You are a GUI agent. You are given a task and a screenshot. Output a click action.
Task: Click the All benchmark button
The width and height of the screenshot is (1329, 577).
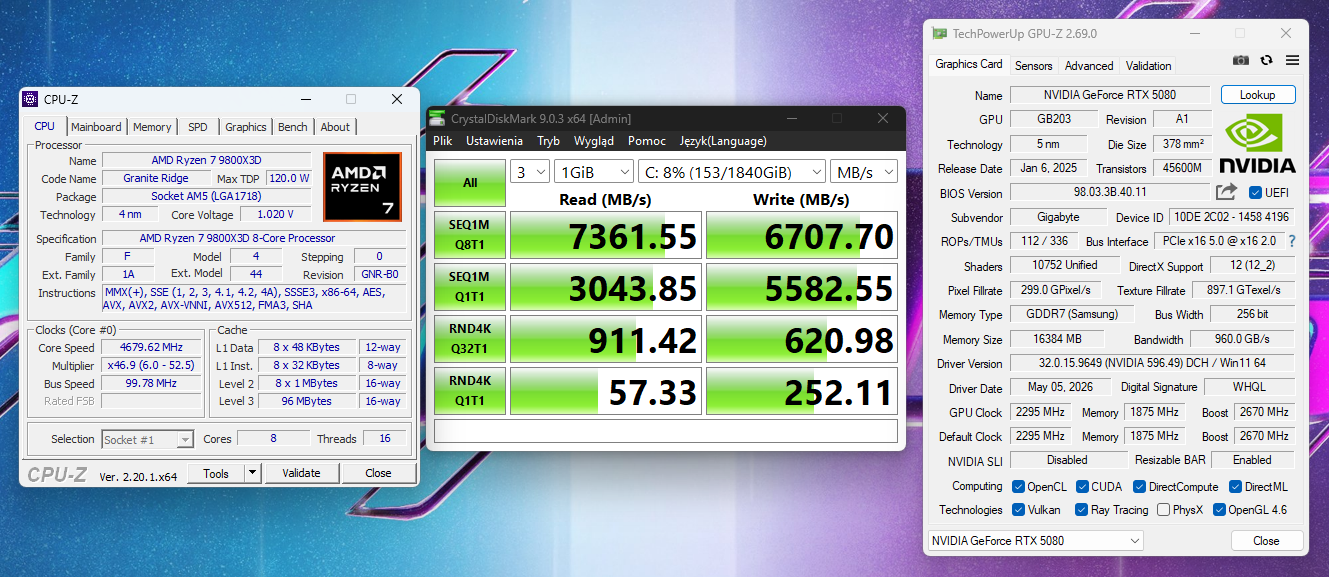click(470, 183)
